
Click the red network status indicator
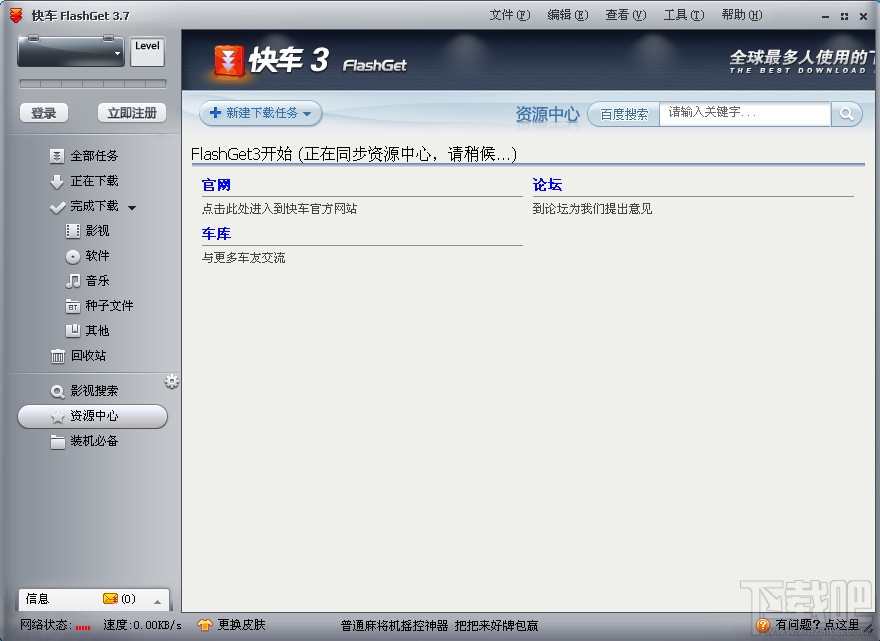click(x=83, y=628)
